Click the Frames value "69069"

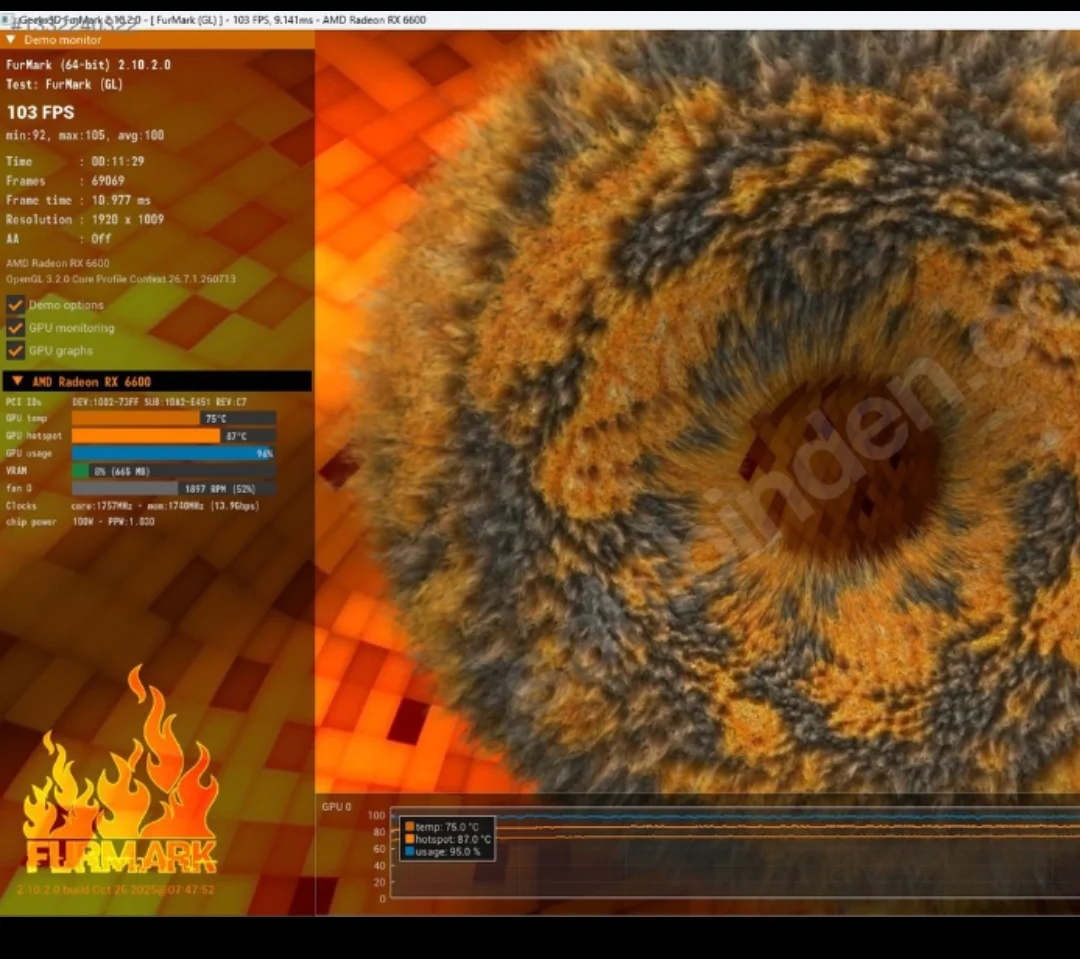(108, 181)
